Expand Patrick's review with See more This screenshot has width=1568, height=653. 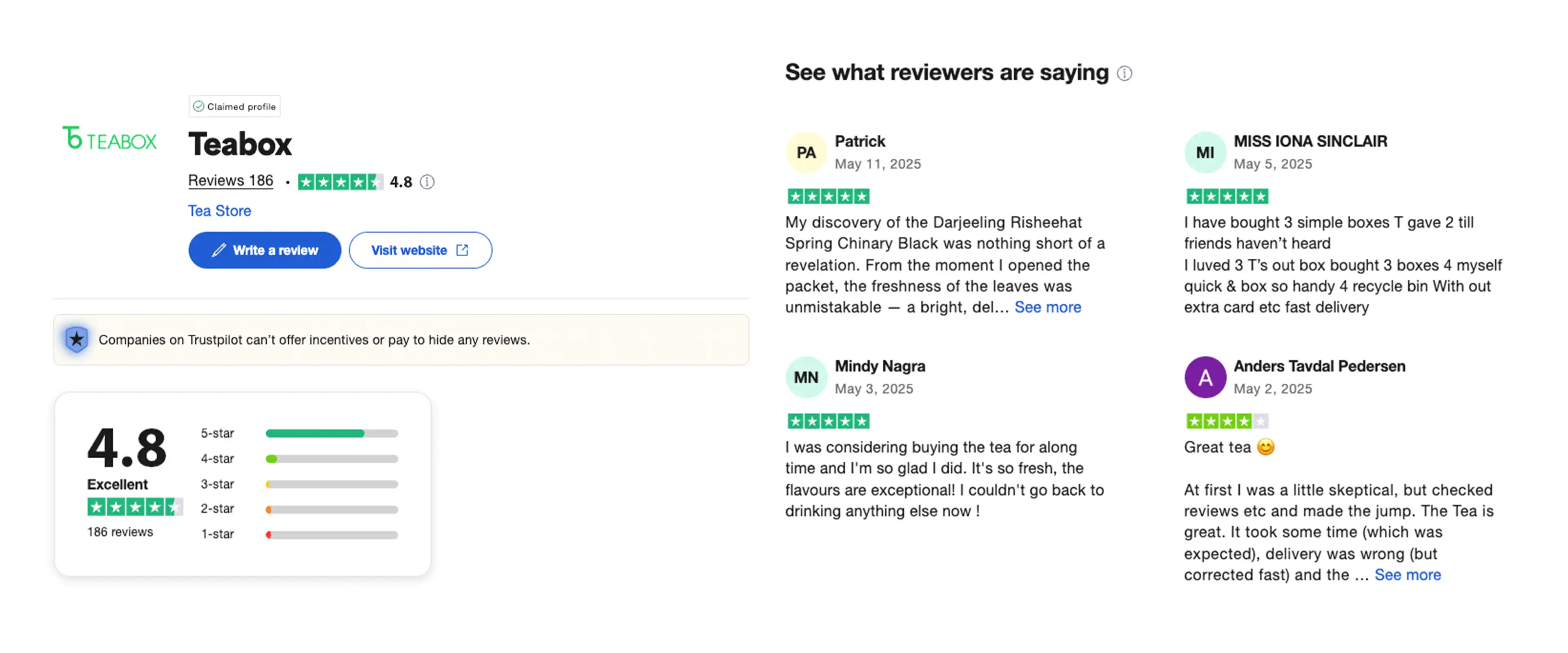coord(1047,307)
